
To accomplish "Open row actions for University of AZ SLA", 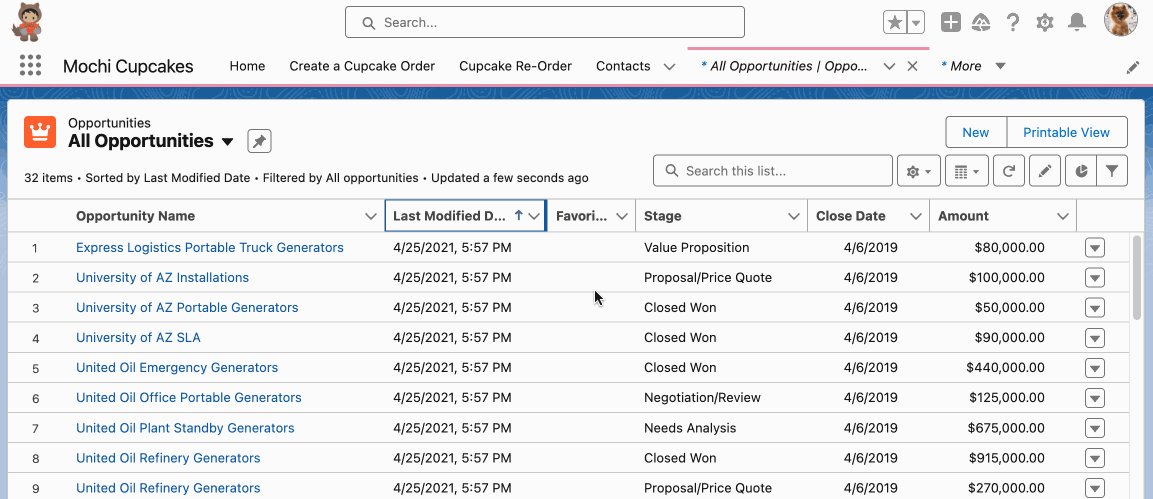I will (x=1095, y=338).
